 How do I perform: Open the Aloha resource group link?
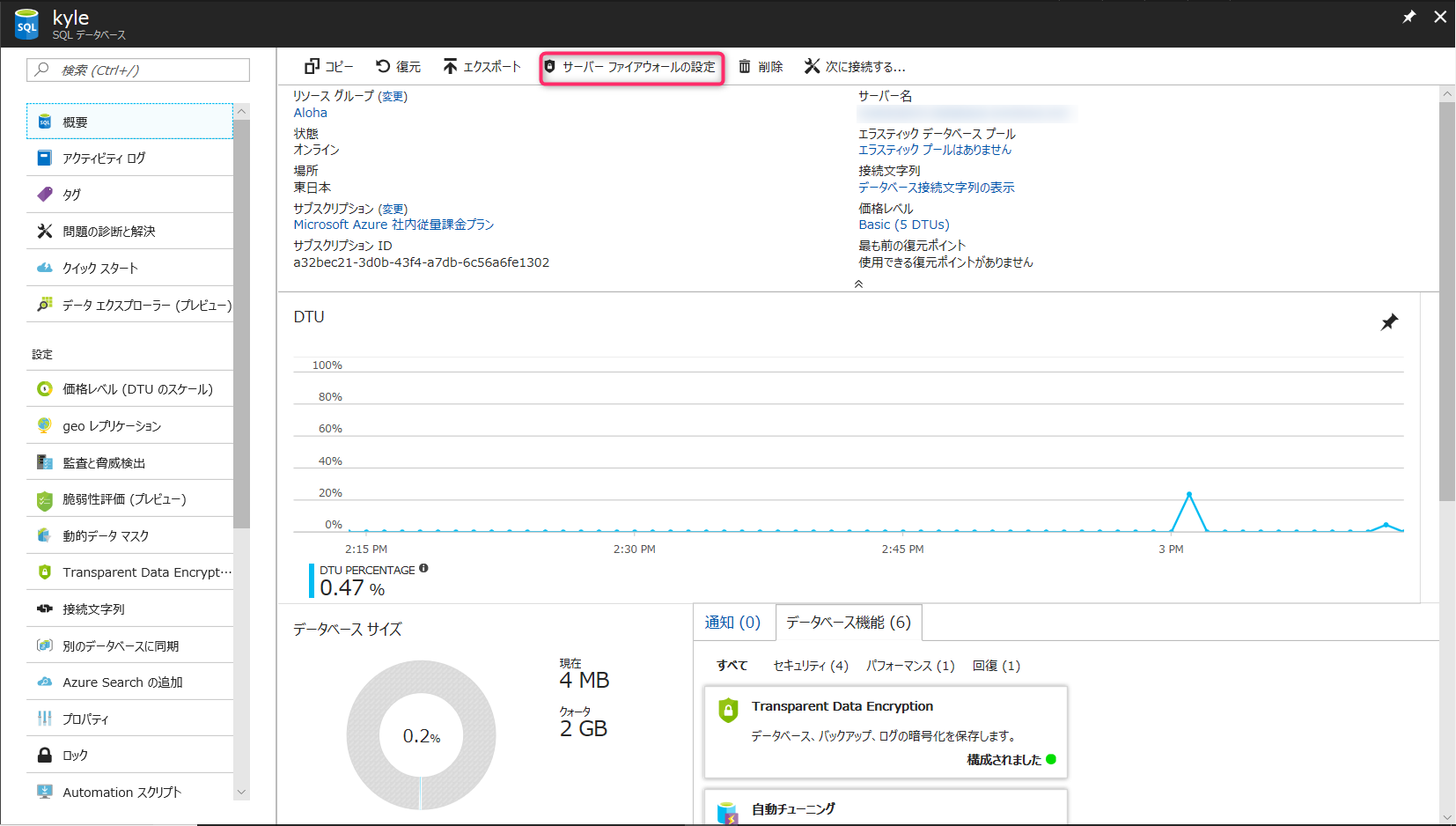[x=310, y=112]
